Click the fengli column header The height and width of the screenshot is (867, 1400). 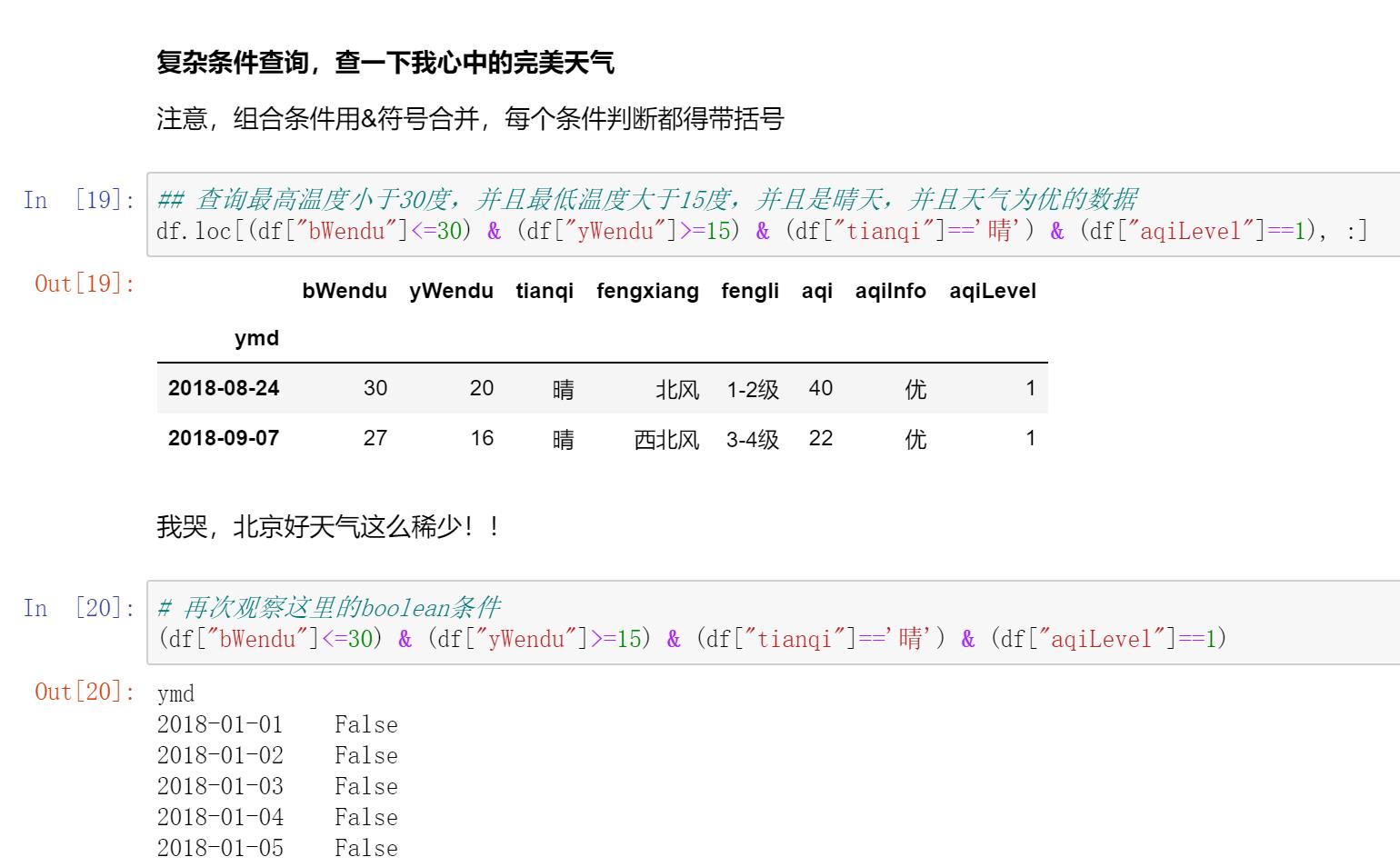pyautogui.click(x=750, y=291)
